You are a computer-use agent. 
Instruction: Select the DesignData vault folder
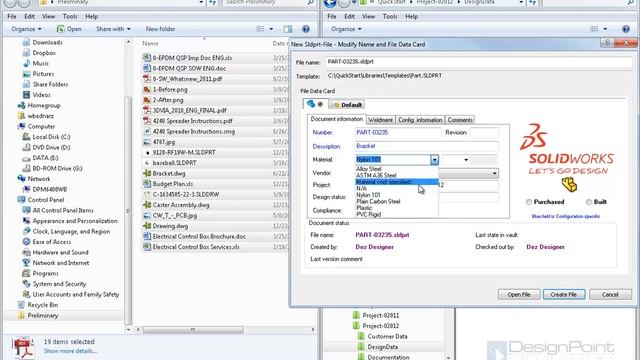(x=382, y=347)
